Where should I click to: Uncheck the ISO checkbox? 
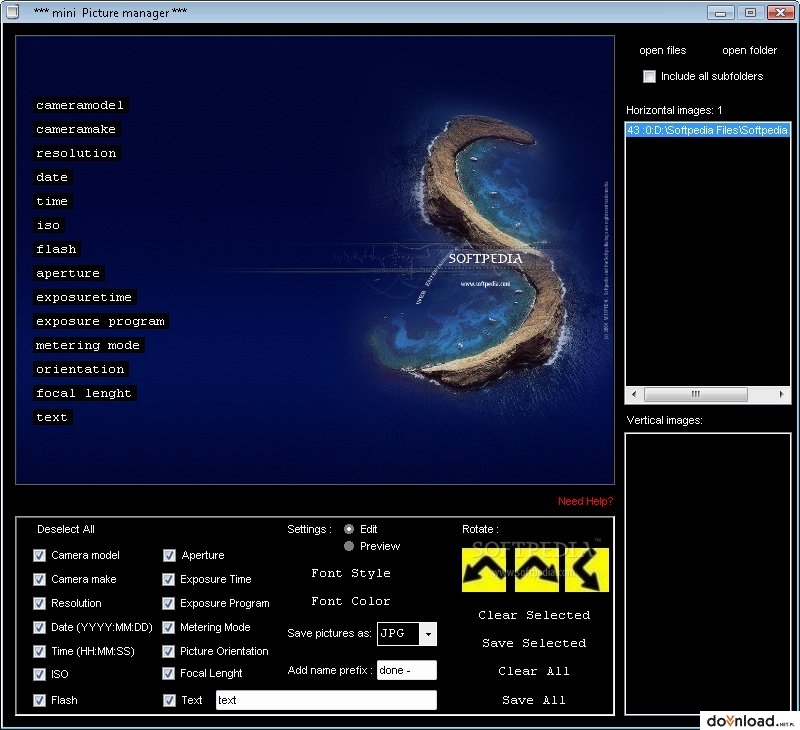(39, 674)
